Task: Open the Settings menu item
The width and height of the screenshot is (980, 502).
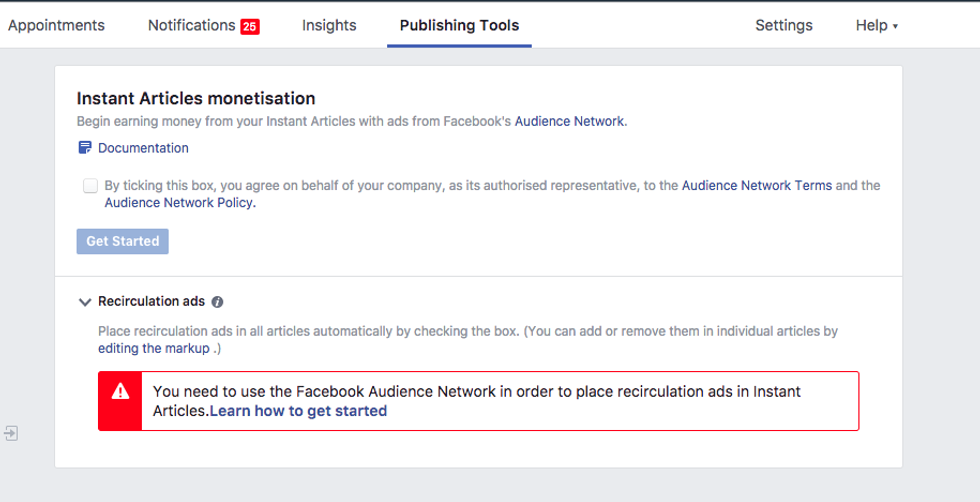Action: [x=783, y=26]
